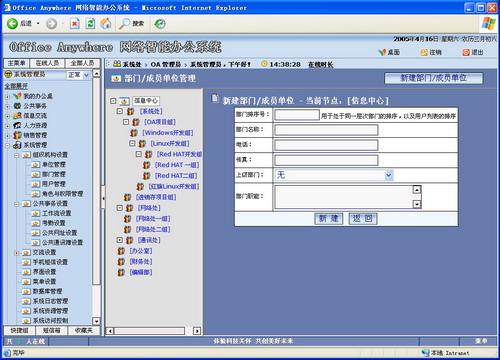Switch to the 在线人员 tab
500x360 pixels.
47,63
